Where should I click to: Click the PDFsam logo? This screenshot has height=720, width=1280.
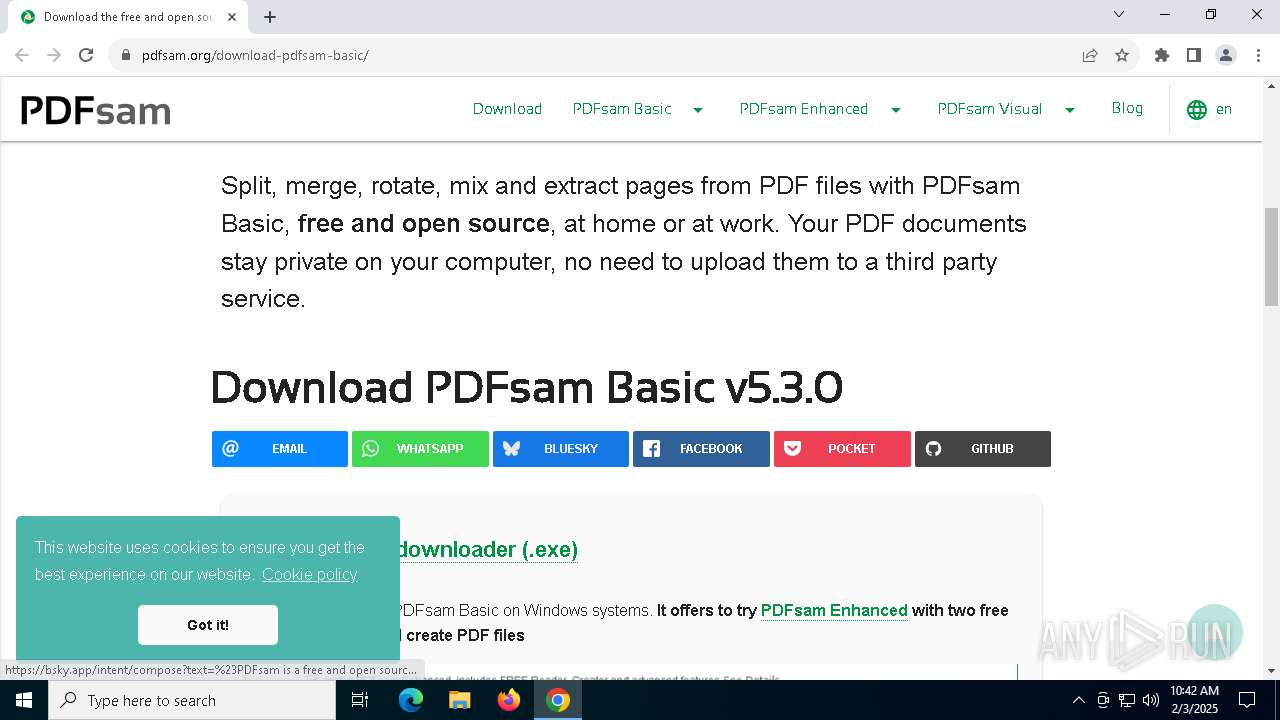[x=95, y=110]
